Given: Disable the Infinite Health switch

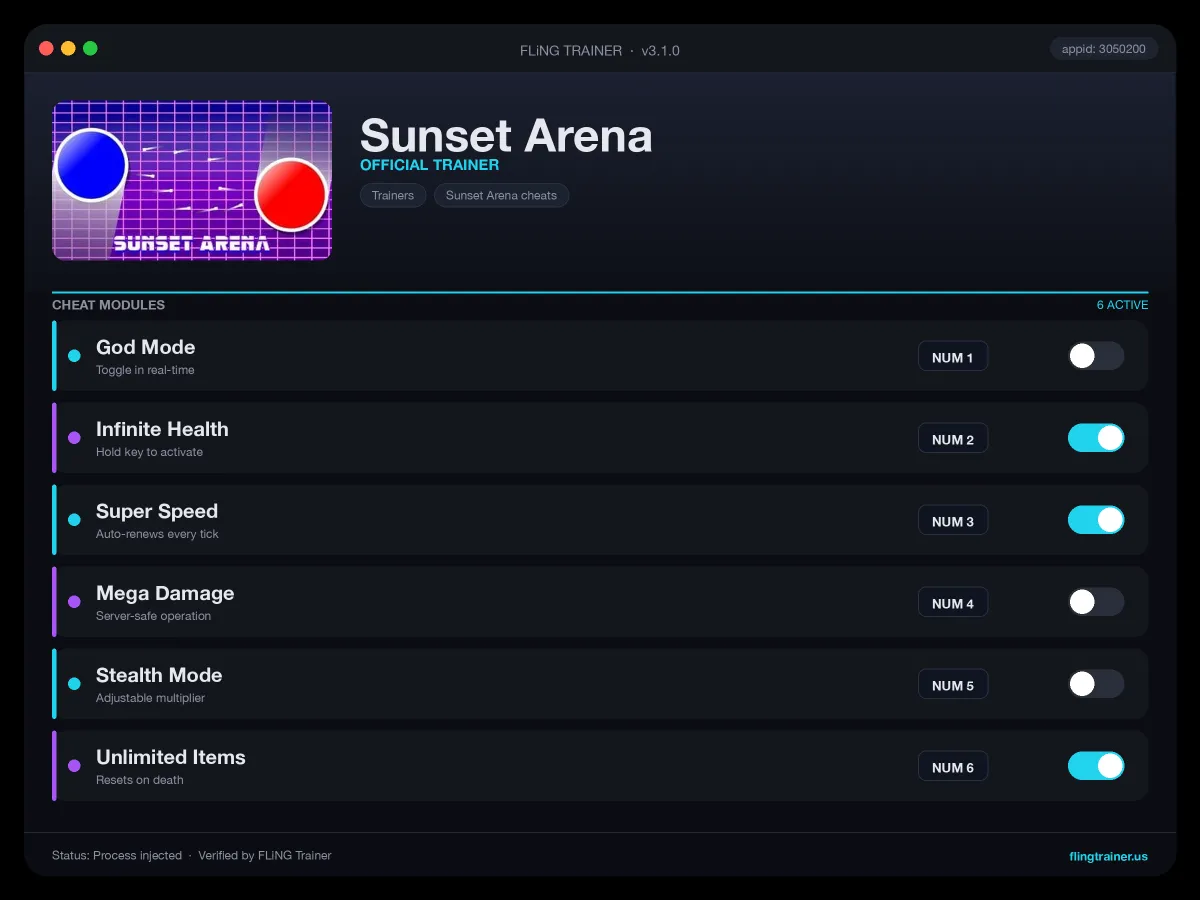Looking at the screenshot, I should click(x=1096, y=438).
